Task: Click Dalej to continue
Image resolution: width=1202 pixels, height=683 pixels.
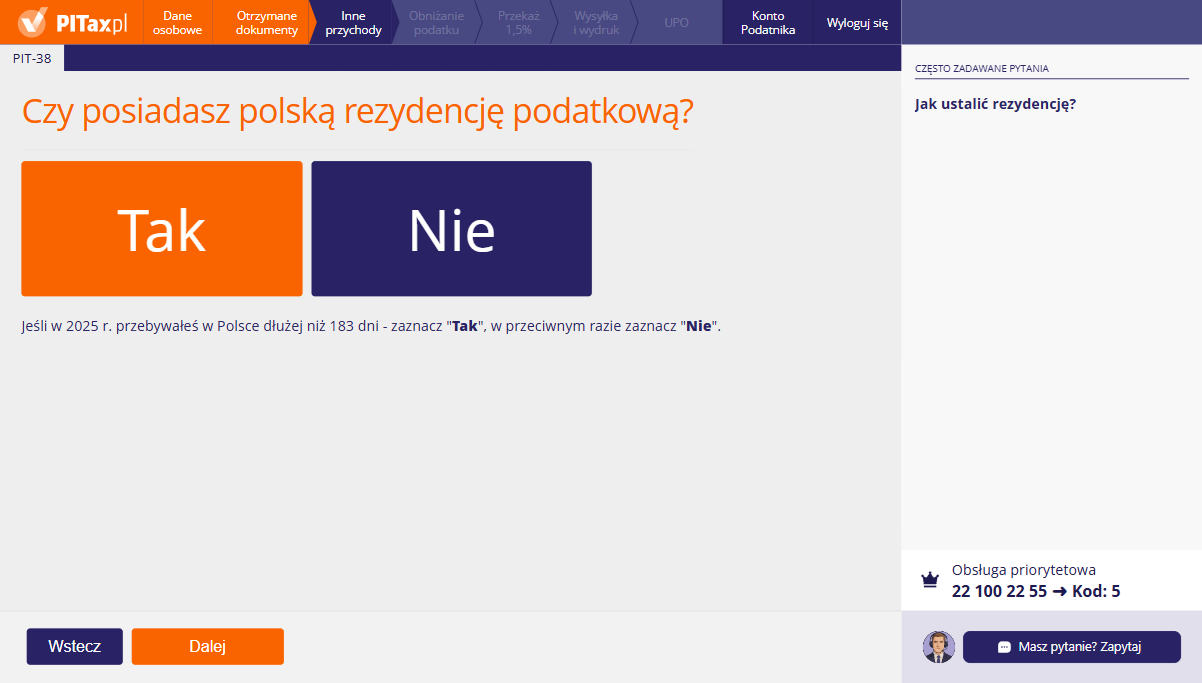Action: coord(207,646)
